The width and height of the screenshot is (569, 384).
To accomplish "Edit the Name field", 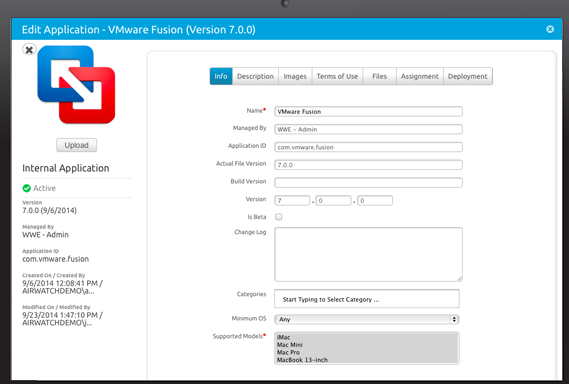I will coord(368,111).
